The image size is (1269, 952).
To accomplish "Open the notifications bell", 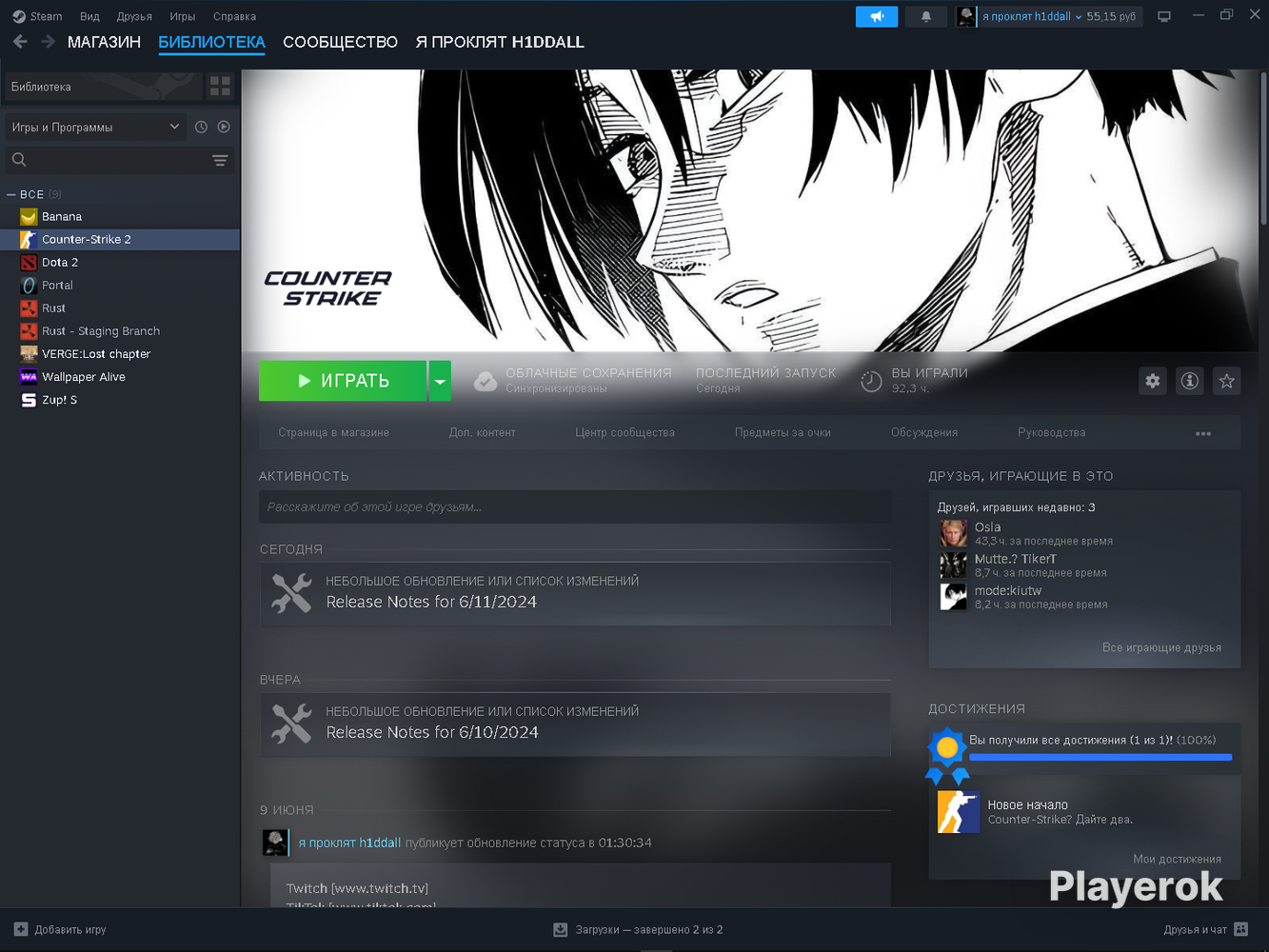I will 925,16.
